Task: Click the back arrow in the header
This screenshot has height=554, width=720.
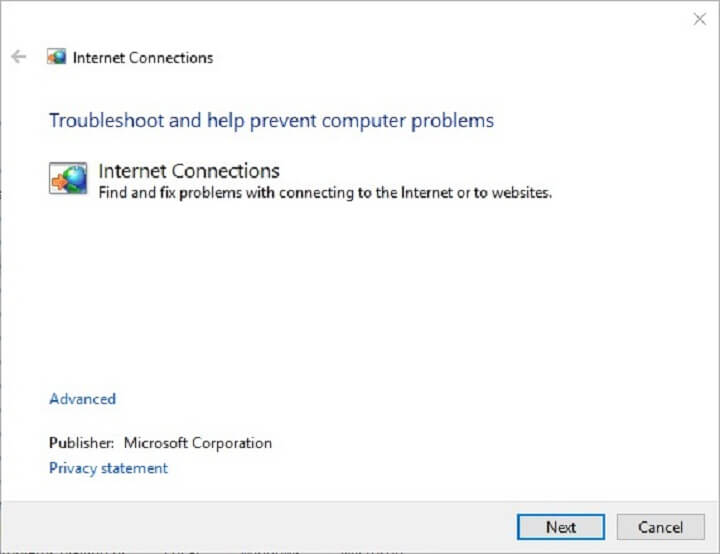Action: (x=18, y=57)
